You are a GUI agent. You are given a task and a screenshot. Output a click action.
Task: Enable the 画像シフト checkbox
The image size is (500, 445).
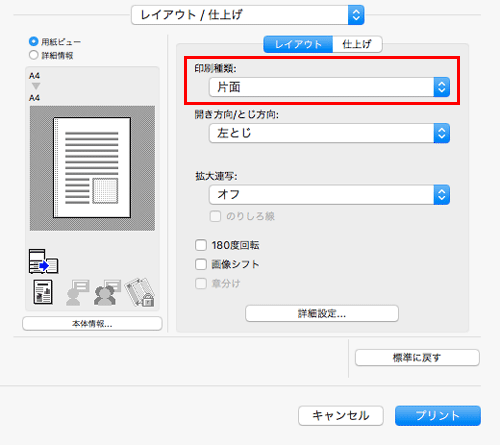tap(201, 264)
